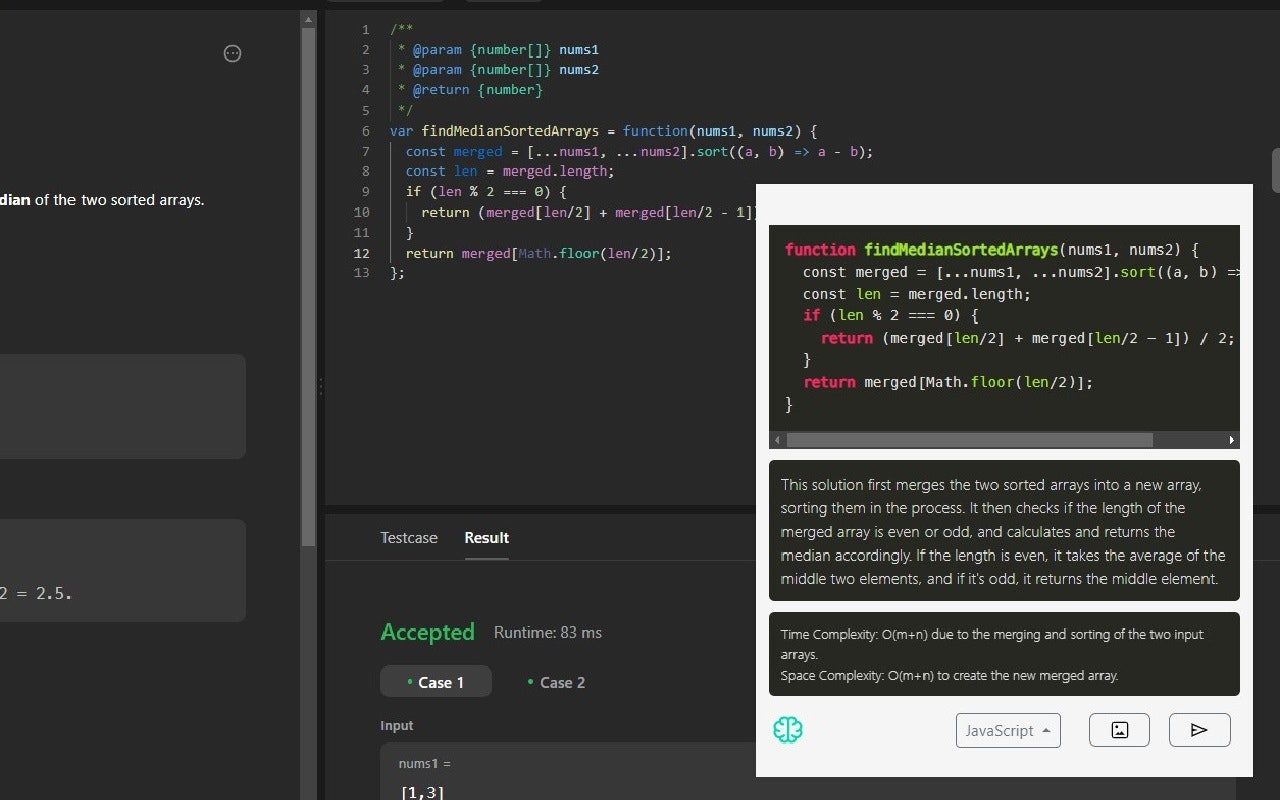Click the popup code scrollbar left arrow
The height and width of the screenshot is (800, 1280).
tap(778, 440)
